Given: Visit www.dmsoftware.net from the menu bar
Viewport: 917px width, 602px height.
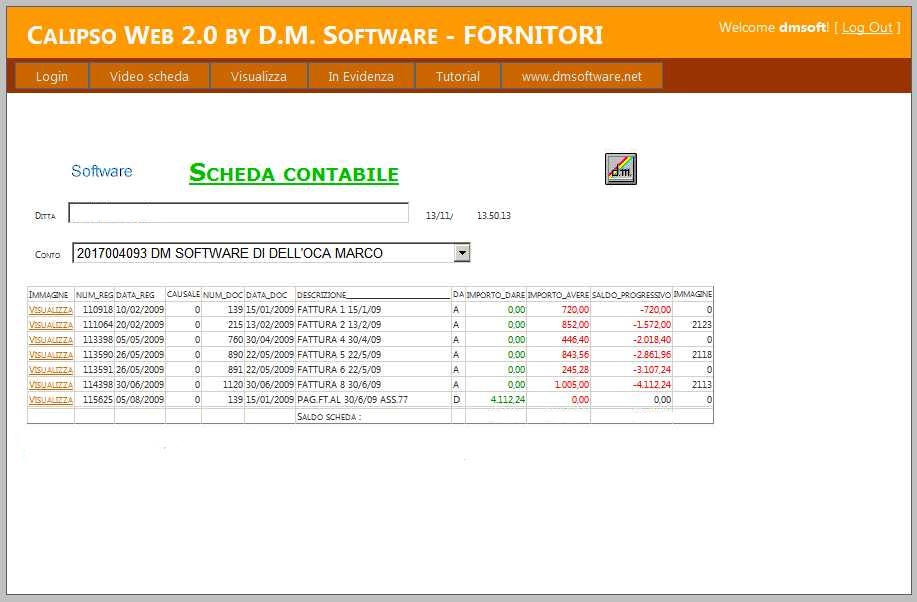Looking at the screenshot, I should pos(582,77).
